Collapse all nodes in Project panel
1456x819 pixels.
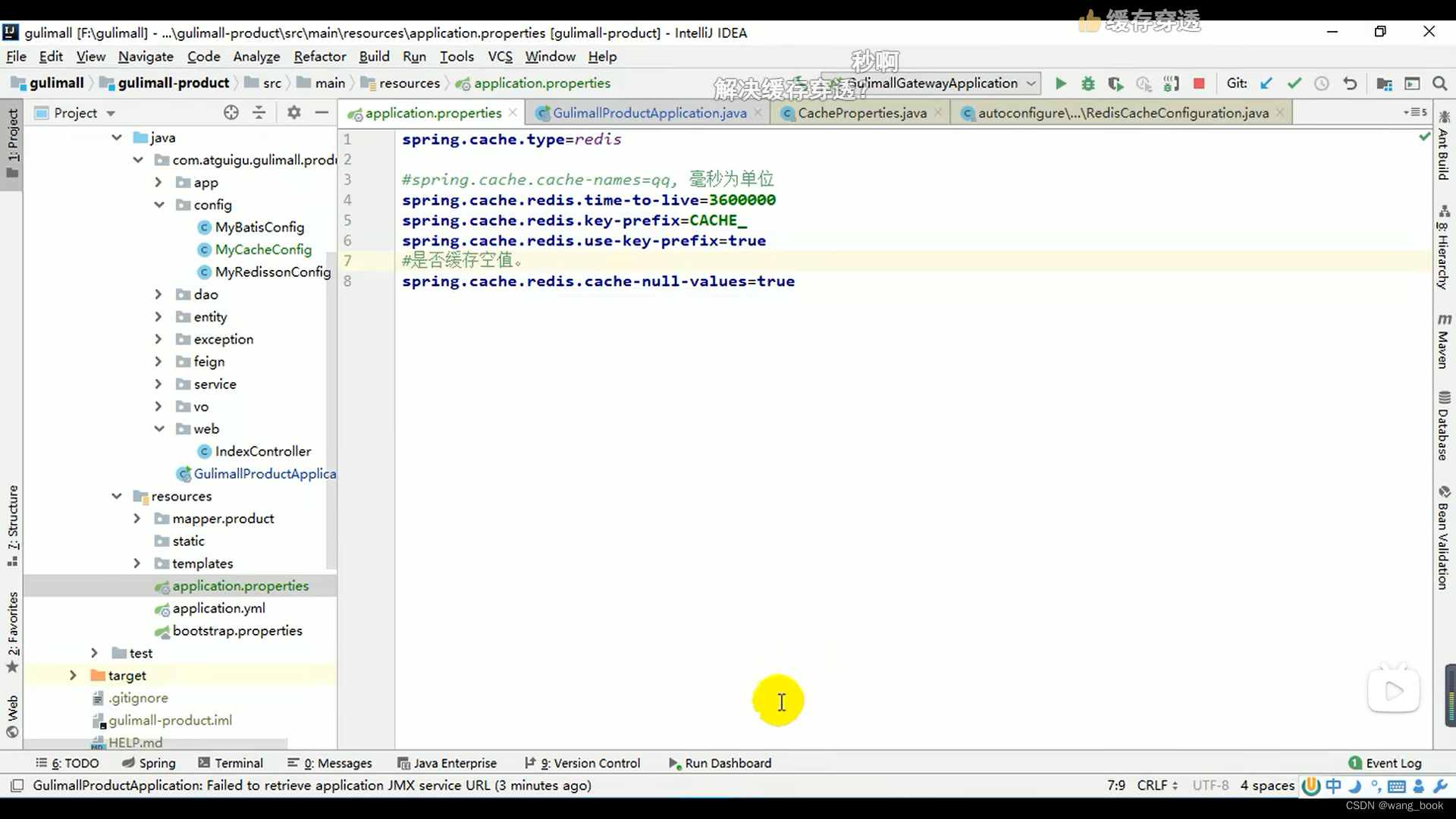coord(259,113)
